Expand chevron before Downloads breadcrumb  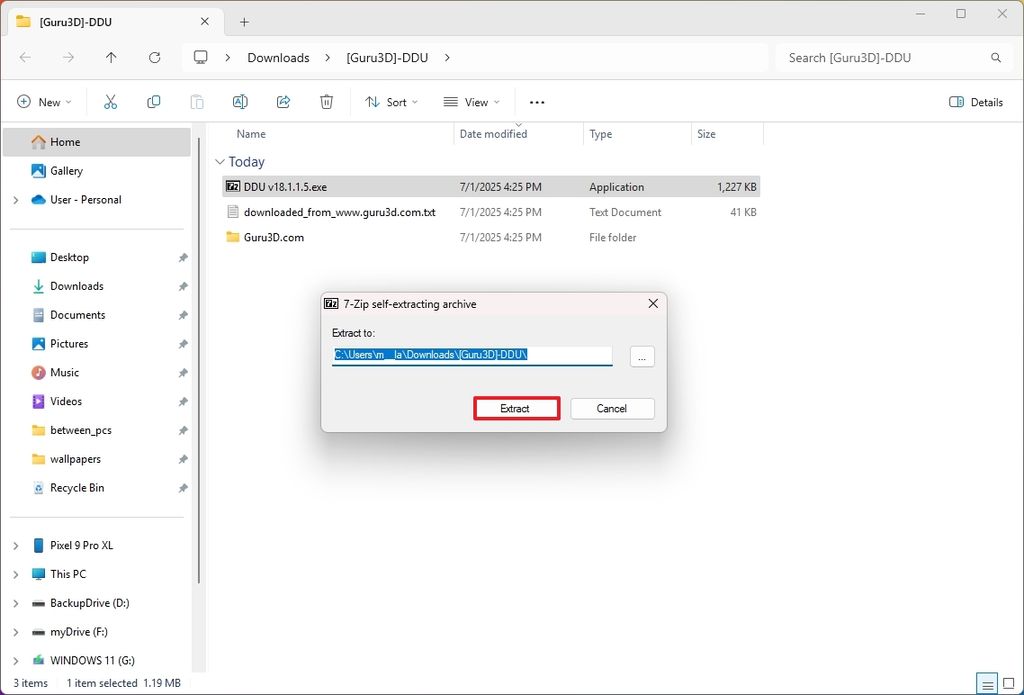(227, 57)
